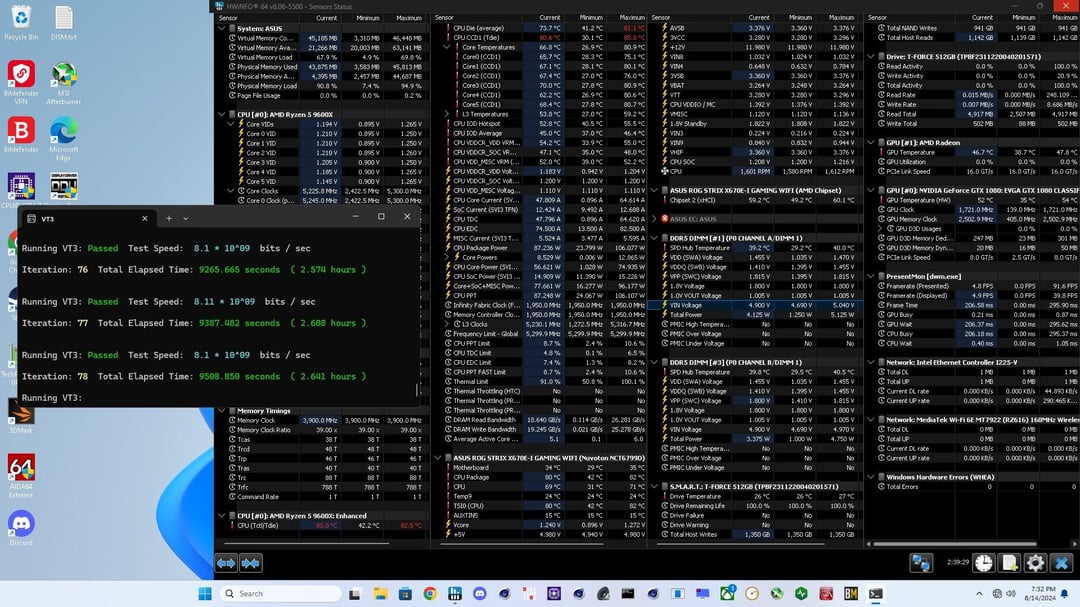The image size is (1080, 607).
Task: Open Microsoft Edge desktop shortcut
Action: [63, 139]
